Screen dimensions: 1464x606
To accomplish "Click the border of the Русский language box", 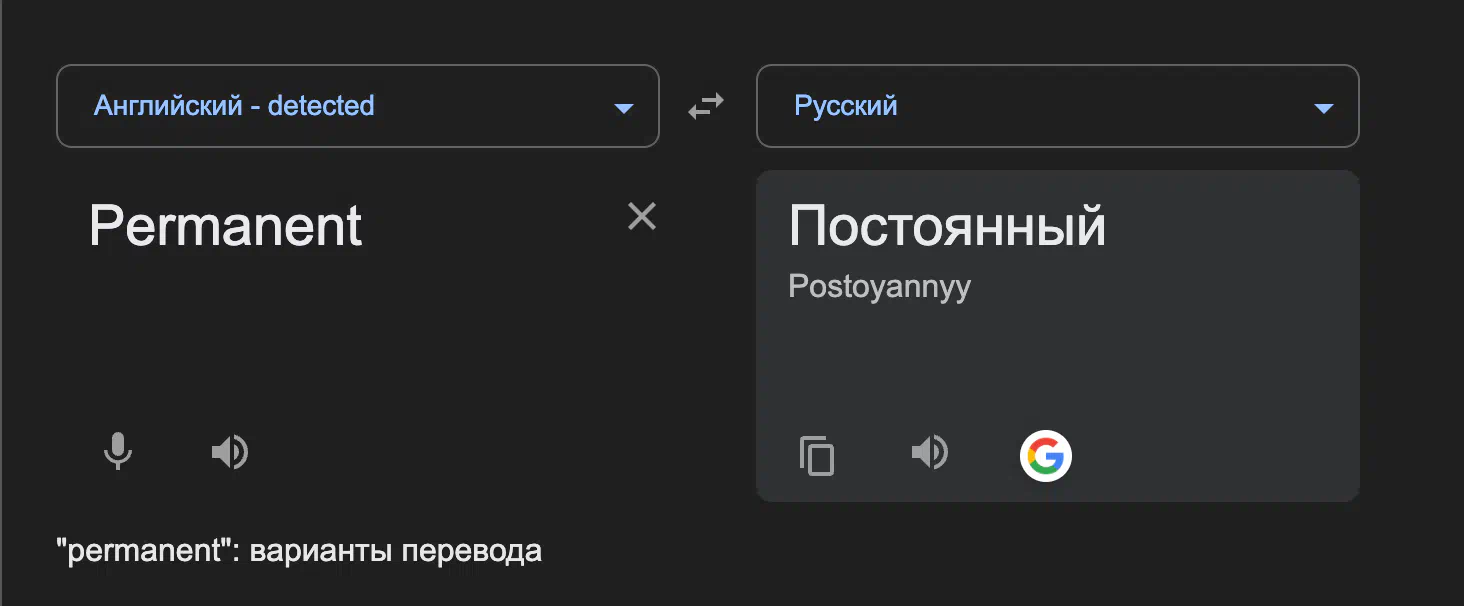I will pos(1058,66).
